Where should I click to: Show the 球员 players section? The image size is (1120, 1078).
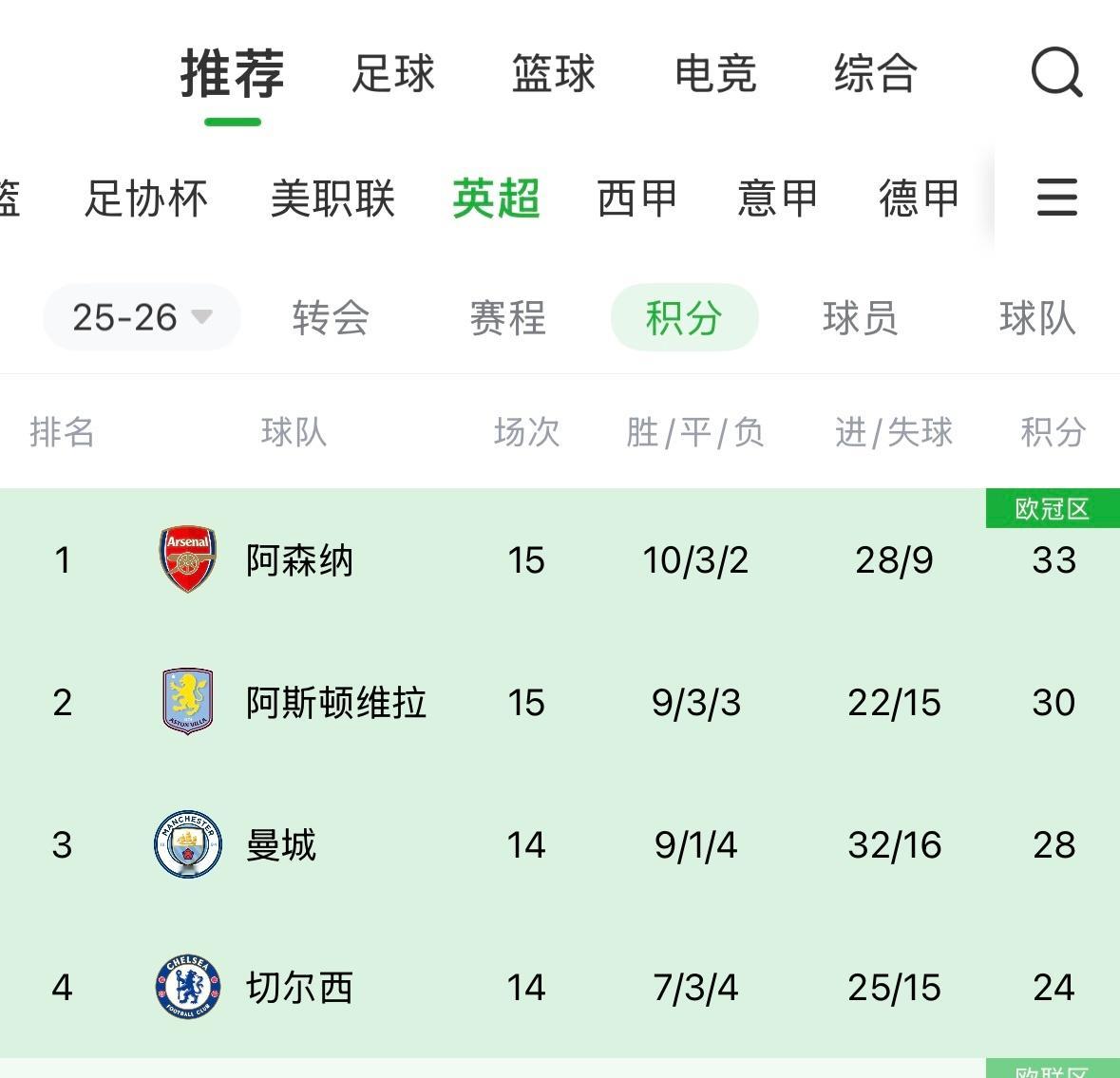coord(860,318)
